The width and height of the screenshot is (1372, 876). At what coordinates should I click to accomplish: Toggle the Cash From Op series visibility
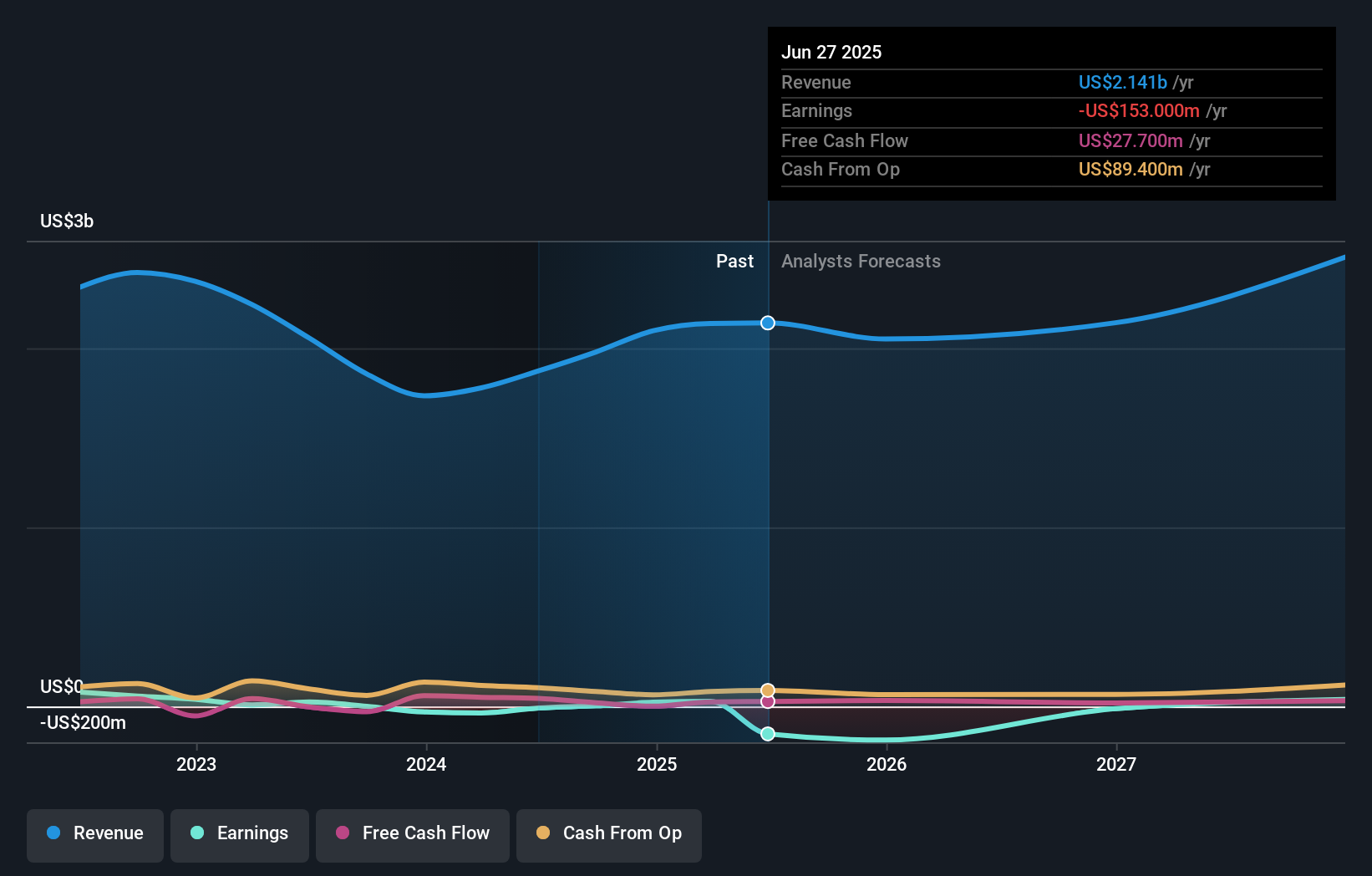click(608, 833)
